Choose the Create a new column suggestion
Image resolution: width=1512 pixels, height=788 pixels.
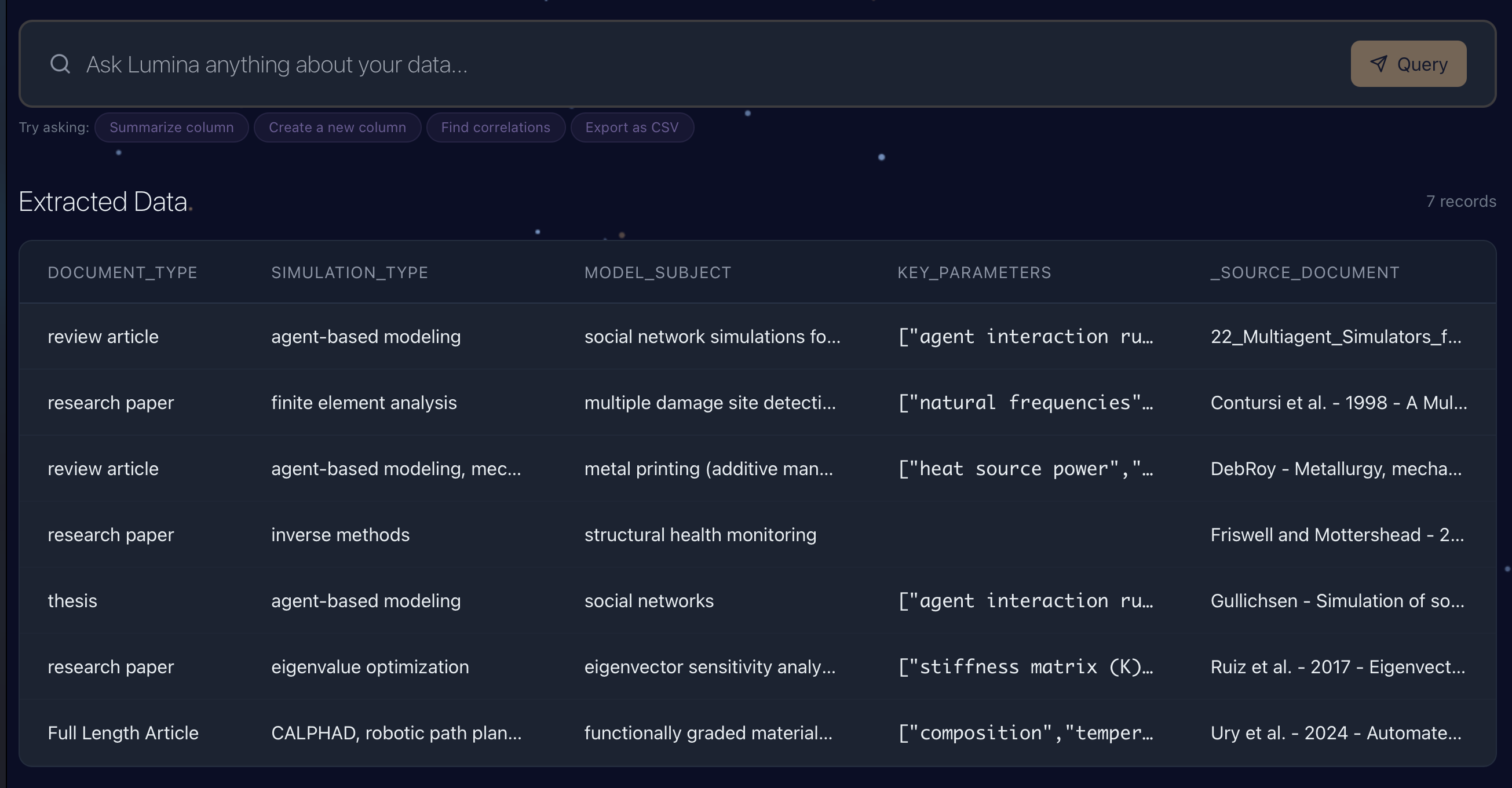click(337, 127)
